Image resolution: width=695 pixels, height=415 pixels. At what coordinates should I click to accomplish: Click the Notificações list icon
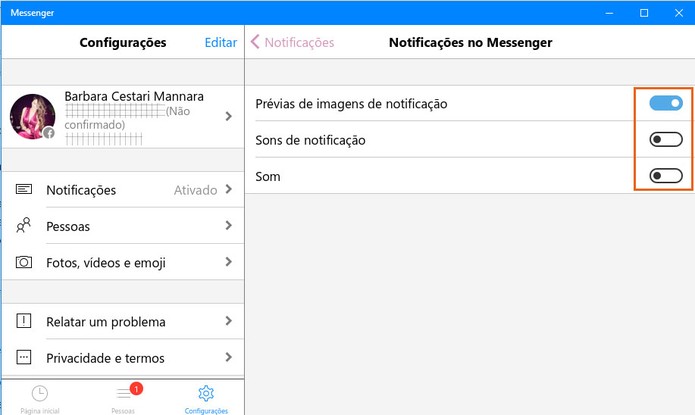click(x=24, y=190)
